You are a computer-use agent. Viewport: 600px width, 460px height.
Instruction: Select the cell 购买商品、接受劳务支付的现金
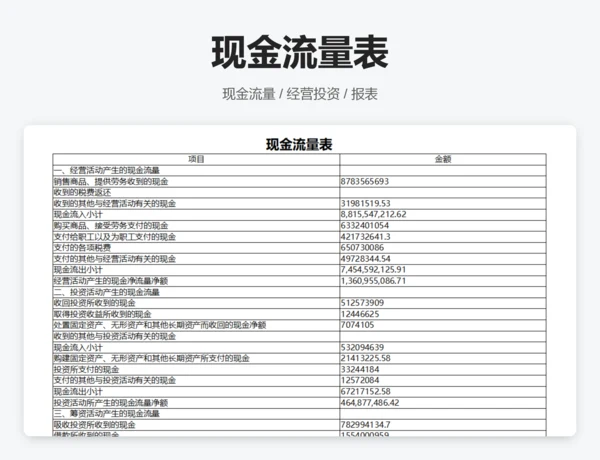click(x=196, y=225)
